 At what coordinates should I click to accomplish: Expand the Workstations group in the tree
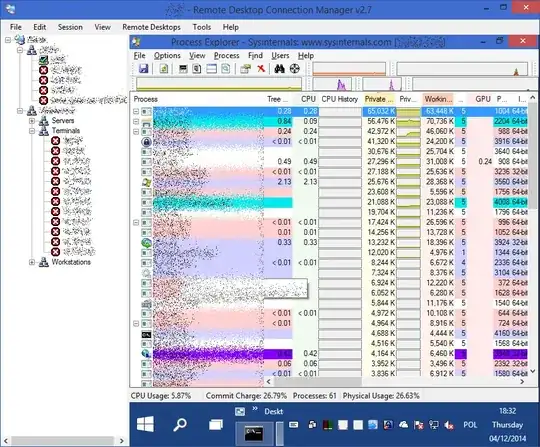tap(32, 262)
